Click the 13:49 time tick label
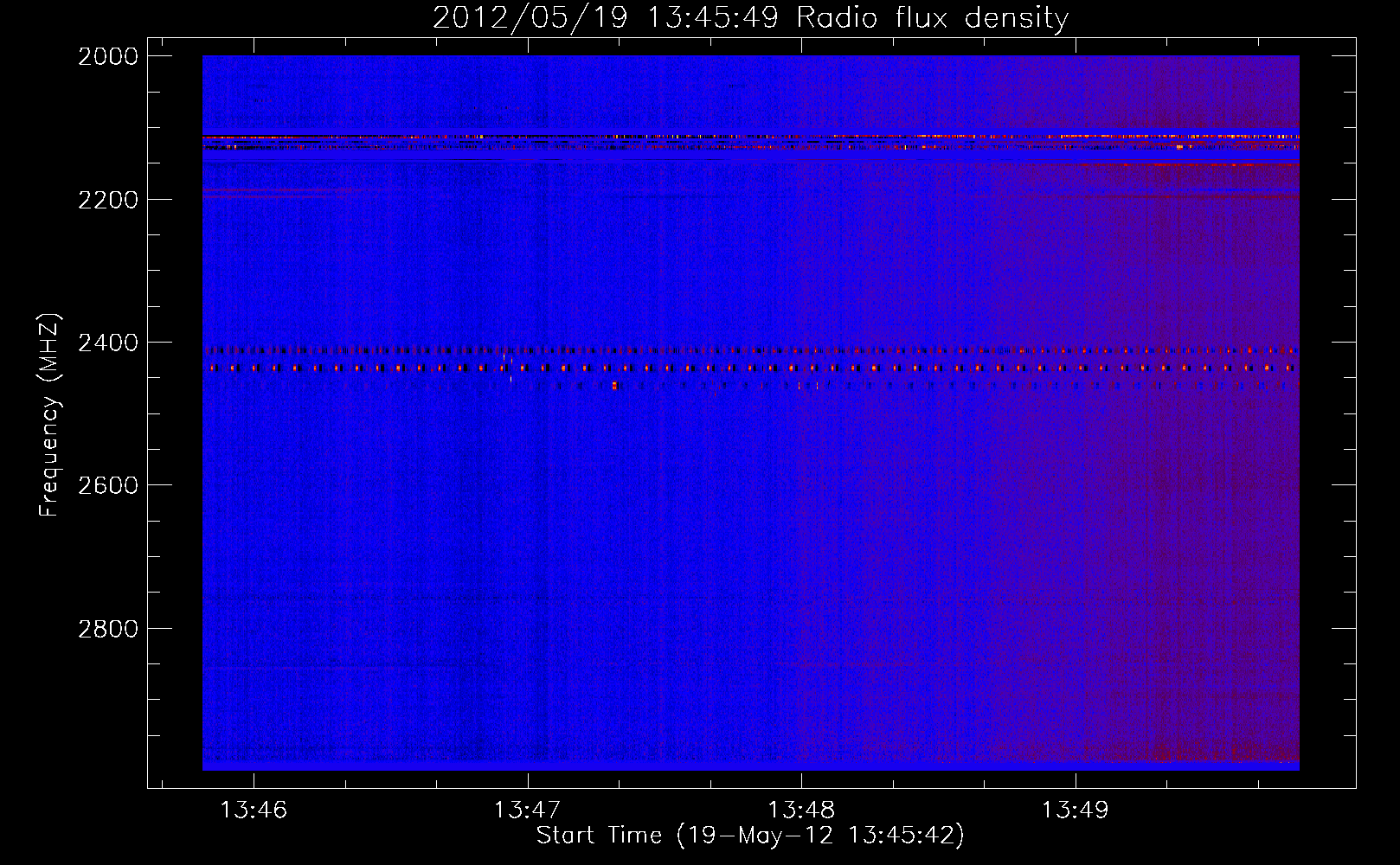Image resolution: width=1400 pixels, height=865 pixels. pyautogui.click(x=1075, y=811)
